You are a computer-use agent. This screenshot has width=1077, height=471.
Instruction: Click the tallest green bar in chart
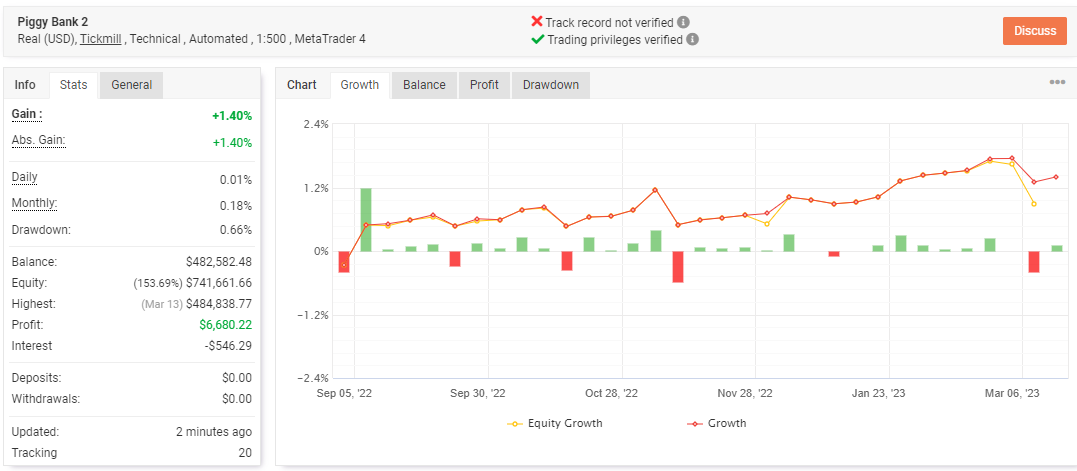click(366, 220)
